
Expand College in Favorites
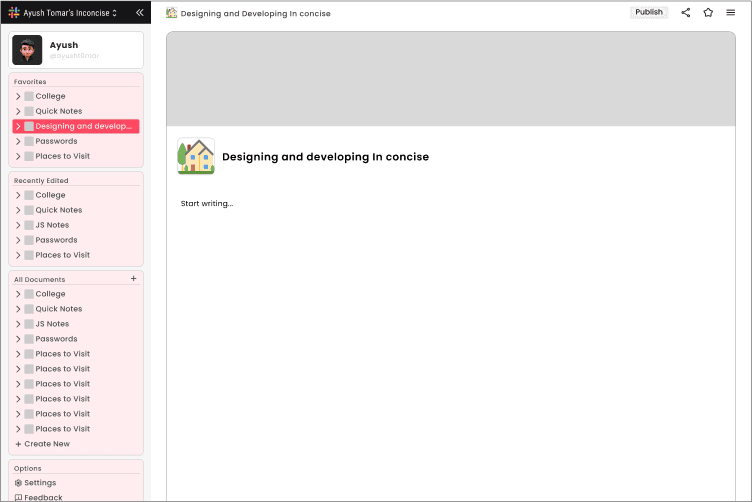[18, 96]
